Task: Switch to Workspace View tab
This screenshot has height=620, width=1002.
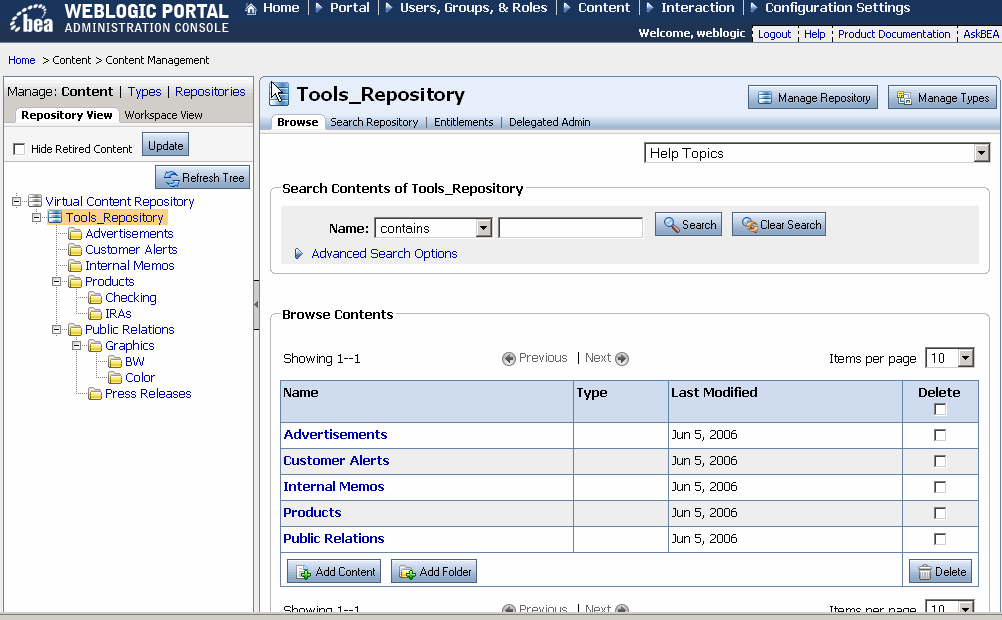Action: click(164, 115)
